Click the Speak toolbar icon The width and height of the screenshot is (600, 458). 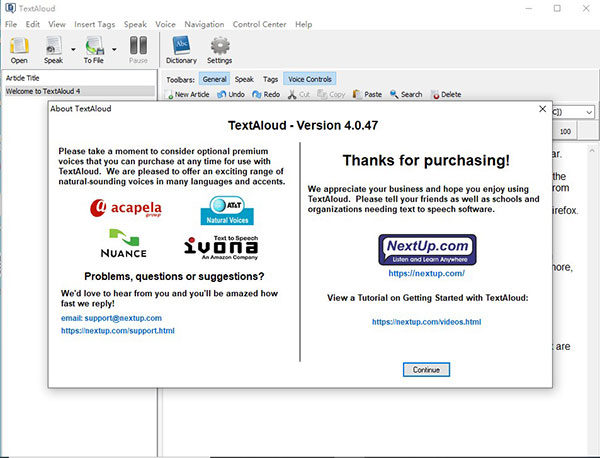pyautogui.click(x=54, y=50)
